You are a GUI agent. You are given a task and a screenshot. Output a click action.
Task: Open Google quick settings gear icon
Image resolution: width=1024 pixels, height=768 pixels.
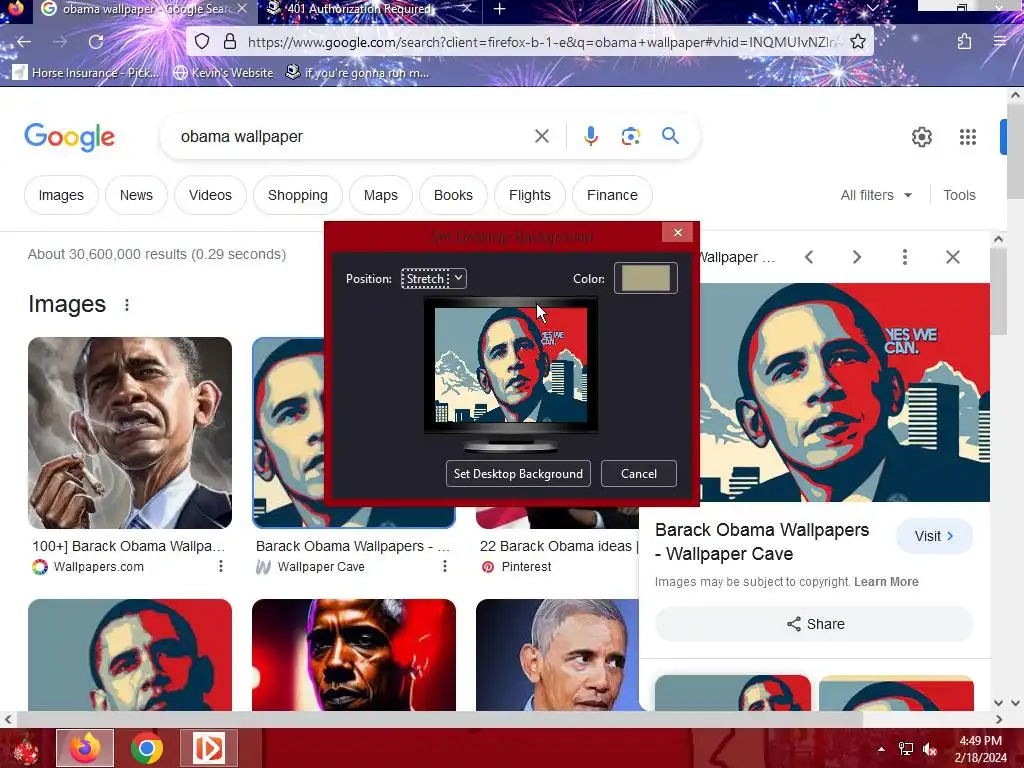pyautogui.click(x=921, y=136)
